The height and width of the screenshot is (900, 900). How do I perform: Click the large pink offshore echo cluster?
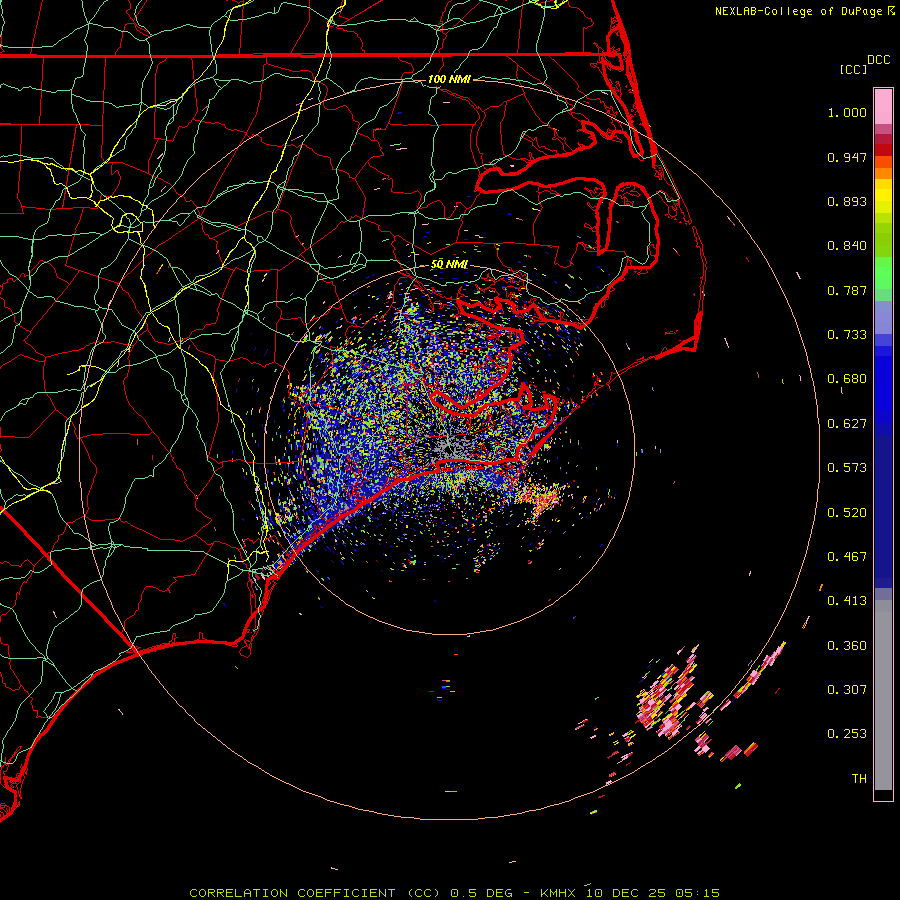pyautogui.click(x=669, y=697)
